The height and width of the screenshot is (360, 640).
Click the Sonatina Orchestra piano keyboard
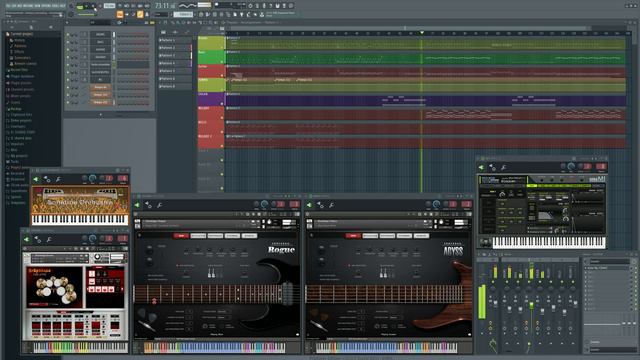(x=80, y=220)
